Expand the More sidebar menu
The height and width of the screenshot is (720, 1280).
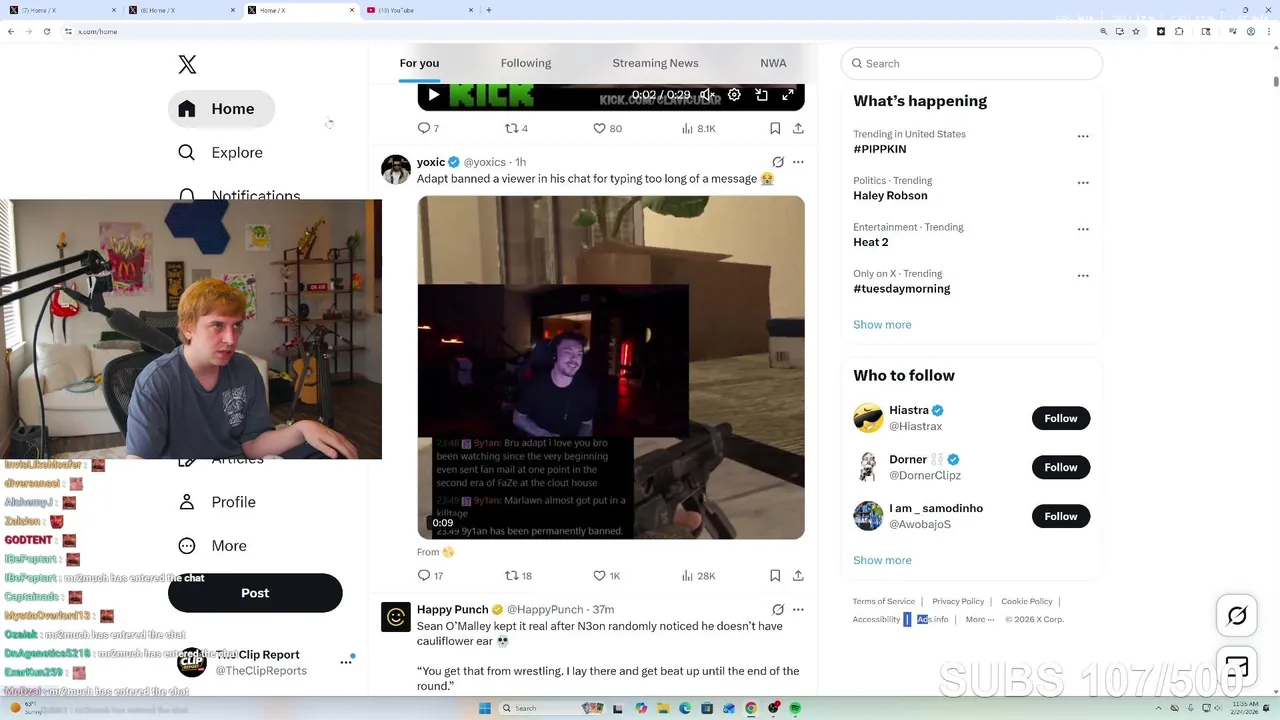(213, 546)
